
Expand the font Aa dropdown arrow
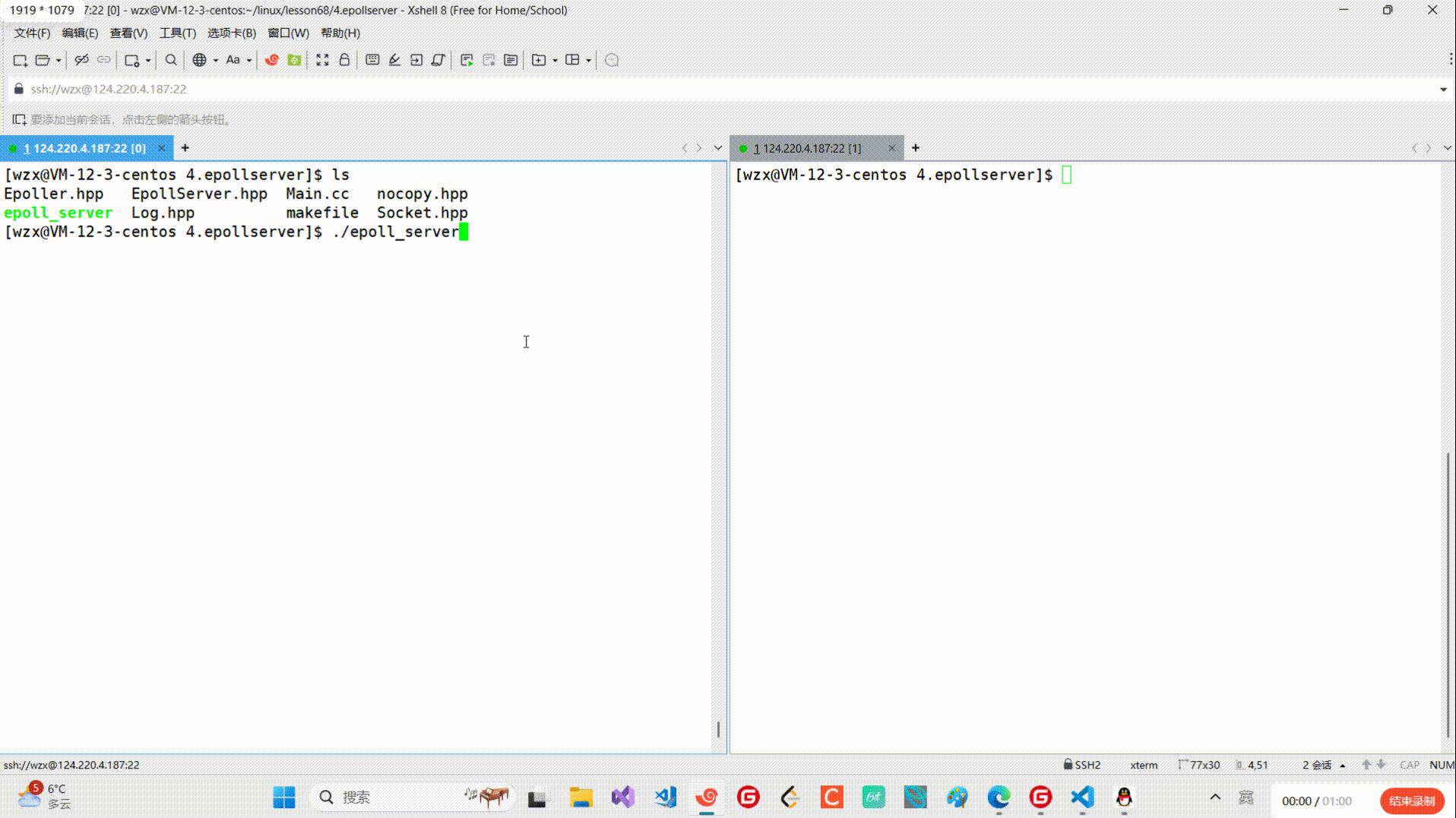click(x=249, y=61)
